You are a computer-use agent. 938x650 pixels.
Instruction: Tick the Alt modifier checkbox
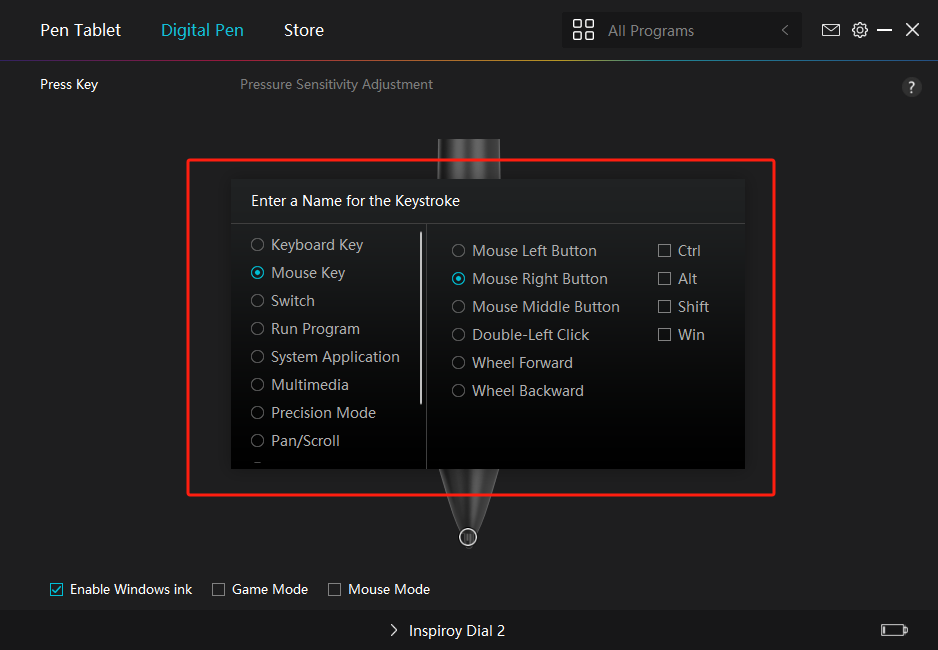click(x=664, y=279)
